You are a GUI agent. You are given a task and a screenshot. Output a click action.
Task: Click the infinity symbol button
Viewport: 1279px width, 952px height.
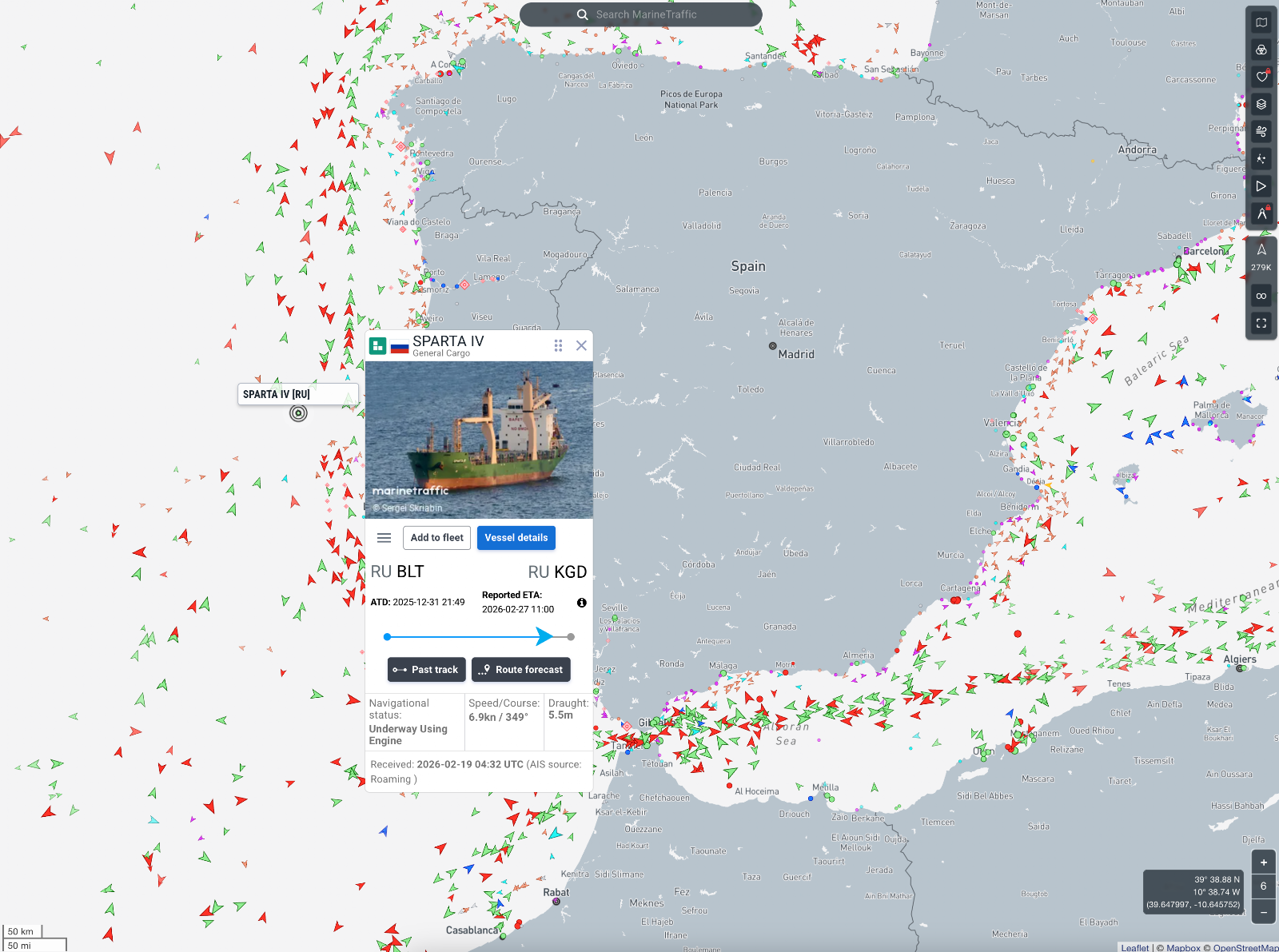click(x=1261, y=296)
